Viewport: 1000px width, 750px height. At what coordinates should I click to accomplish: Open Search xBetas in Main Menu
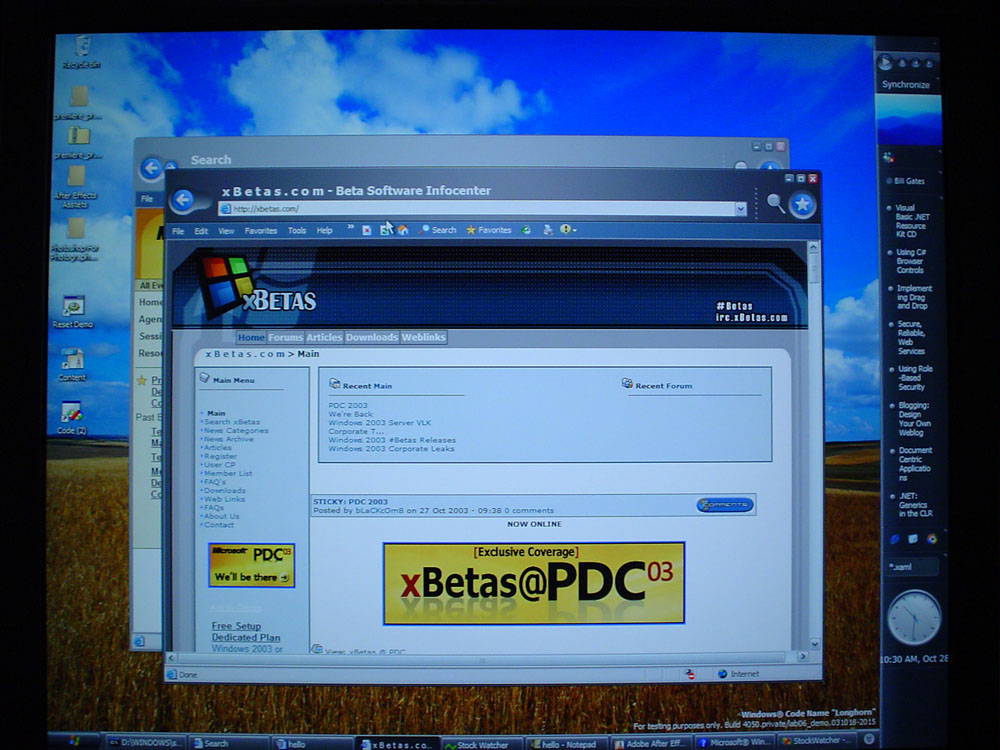click(232, 422)
